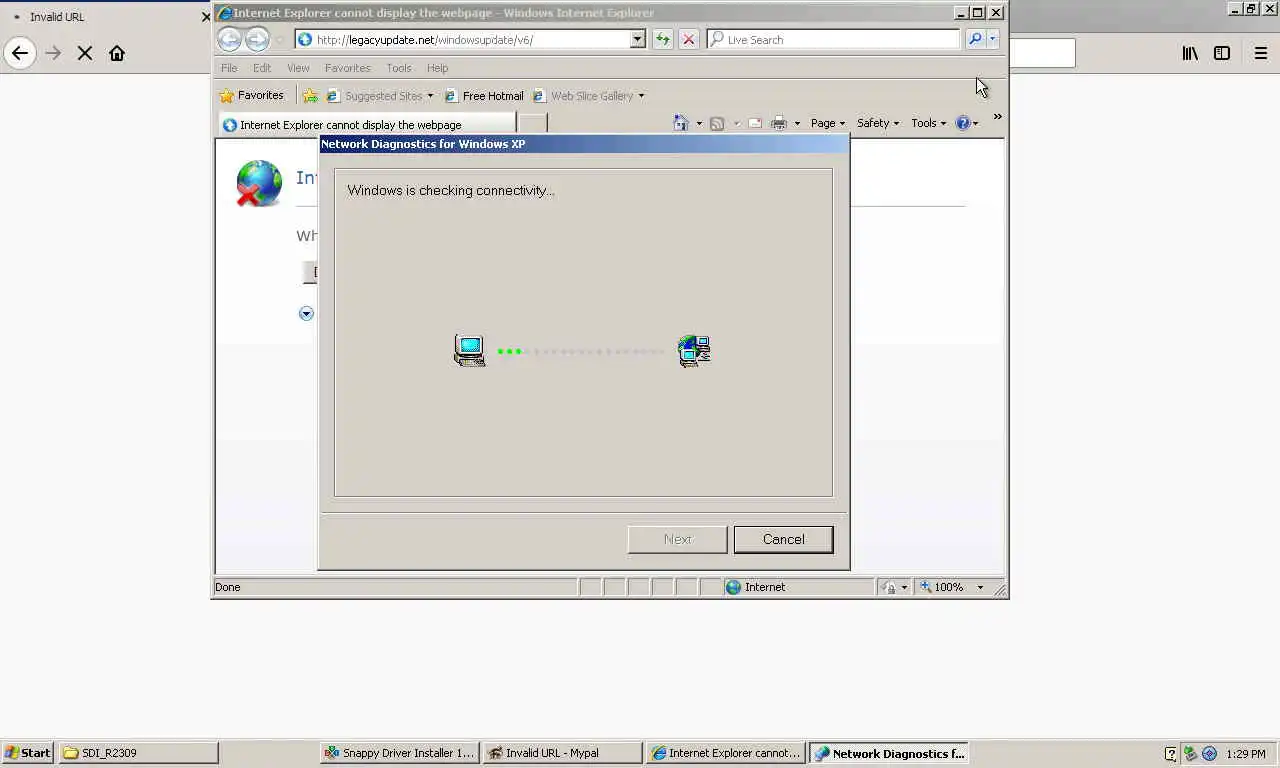Click the Network Diagnostics taskbar button
Image resolution: width=1280 pixels, height=768 pixels.
[x=889, y=753]
